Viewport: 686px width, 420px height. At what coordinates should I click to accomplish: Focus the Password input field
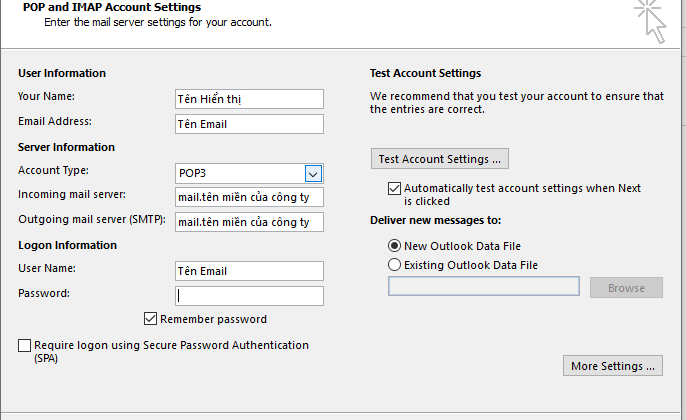pyautogui.click(x=249, y=296)
